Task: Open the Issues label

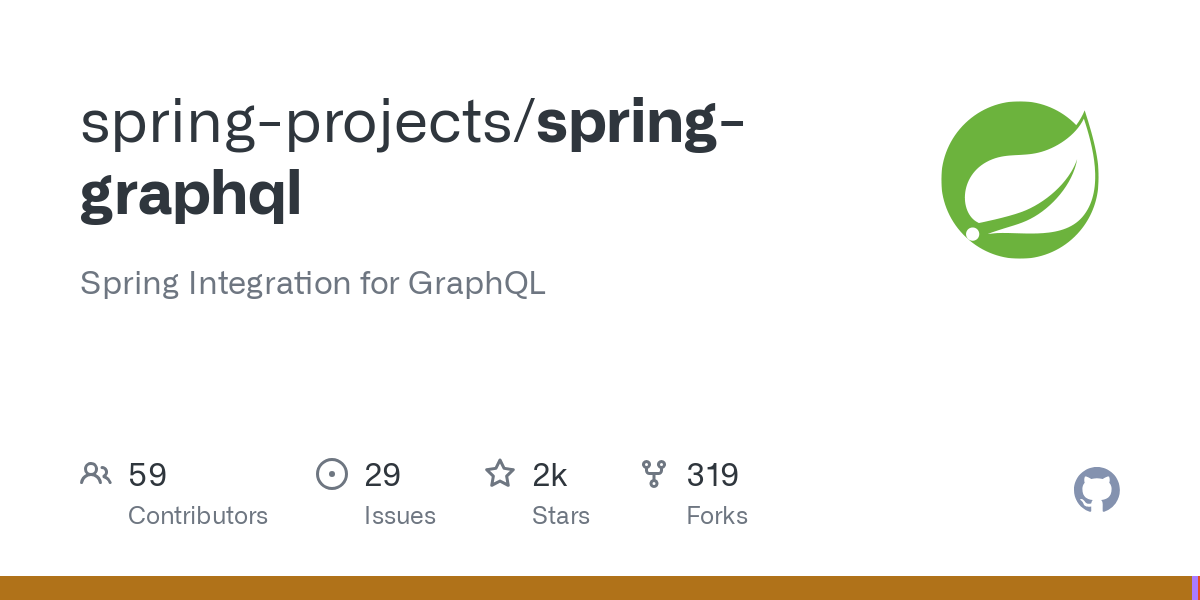Action: point(400,516)
